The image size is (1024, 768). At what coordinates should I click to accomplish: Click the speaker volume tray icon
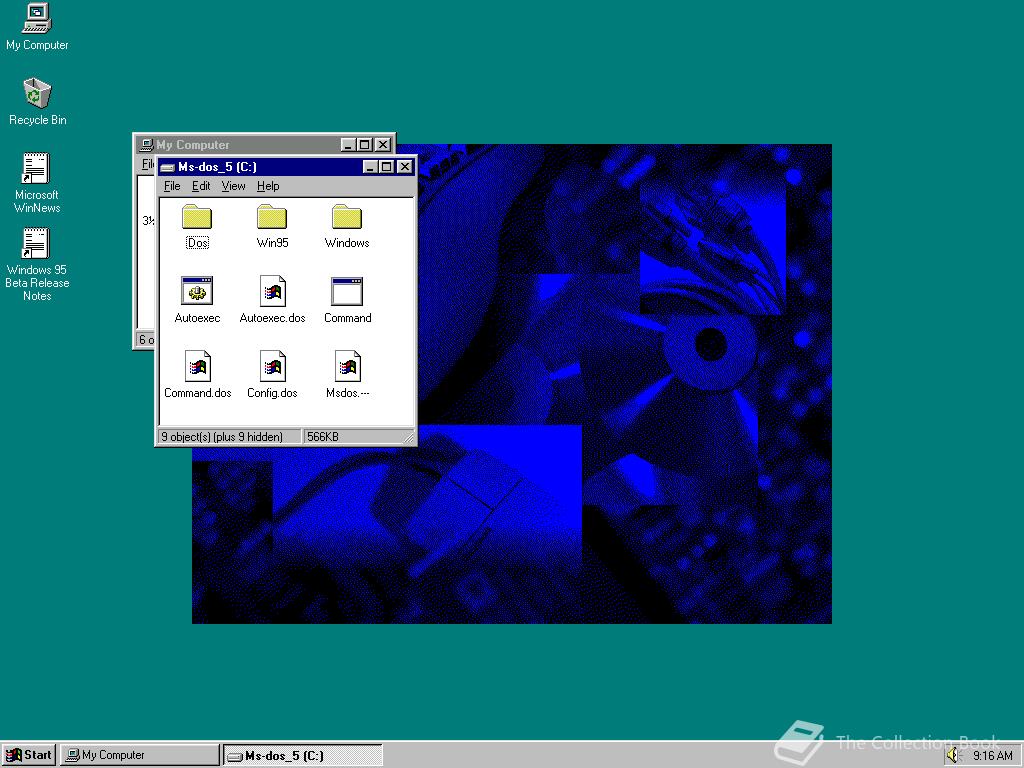point(953,755)
